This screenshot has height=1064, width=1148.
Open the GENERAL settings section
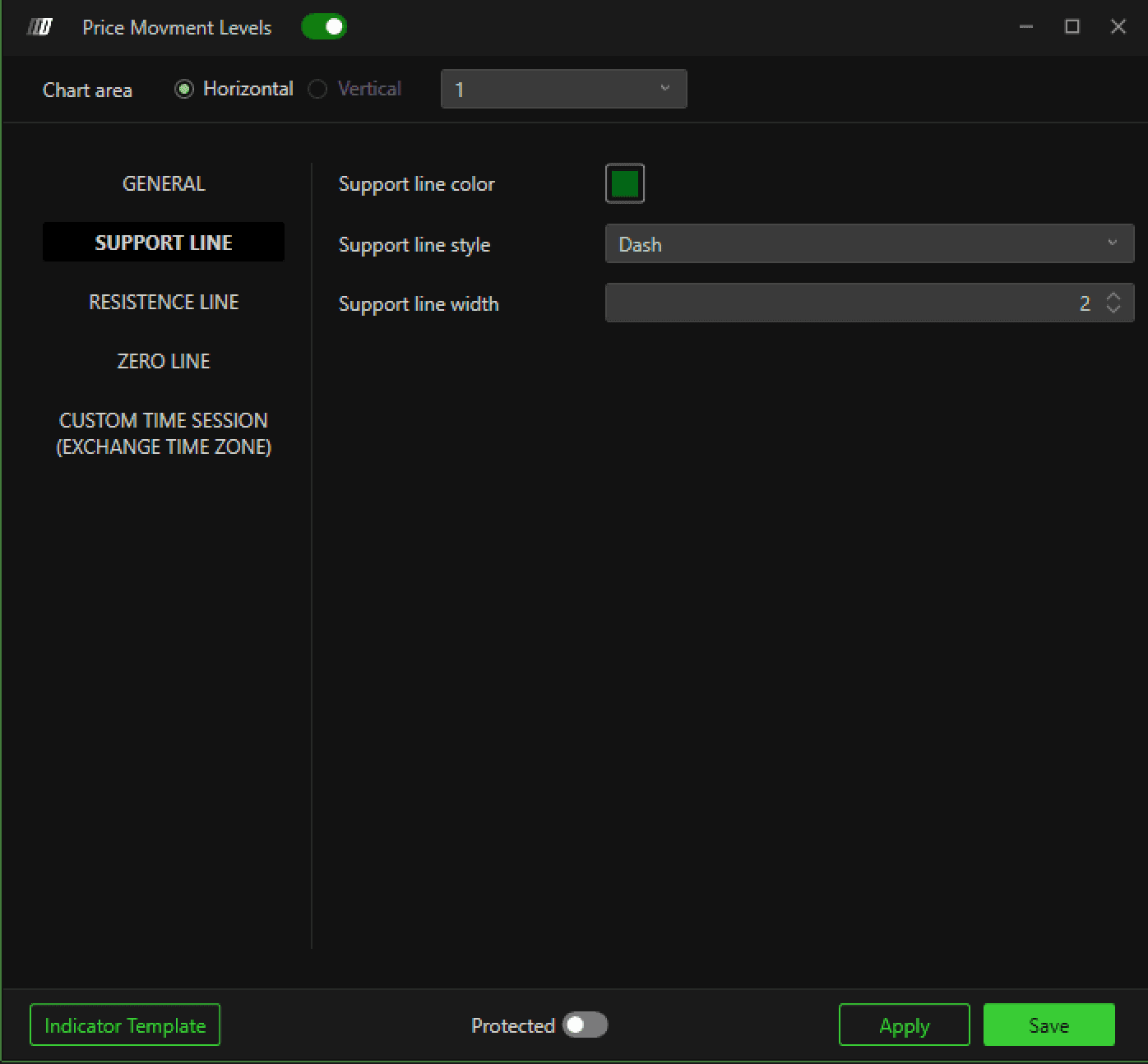[164, 183]
